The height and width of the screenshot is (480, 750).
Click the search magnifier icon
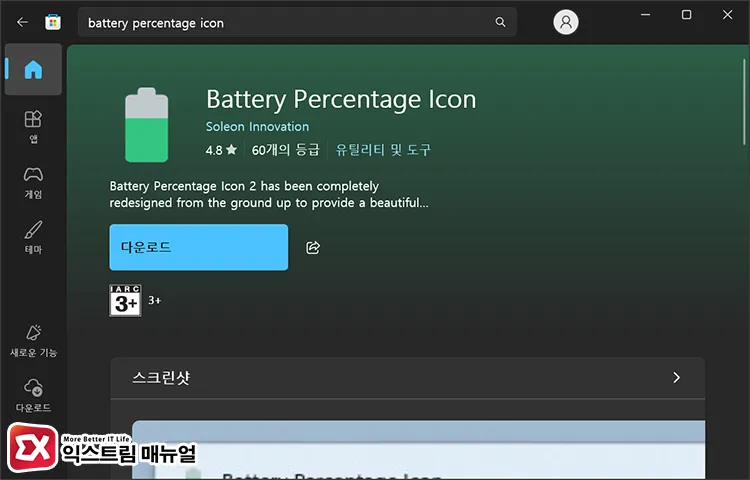[500, 22]
